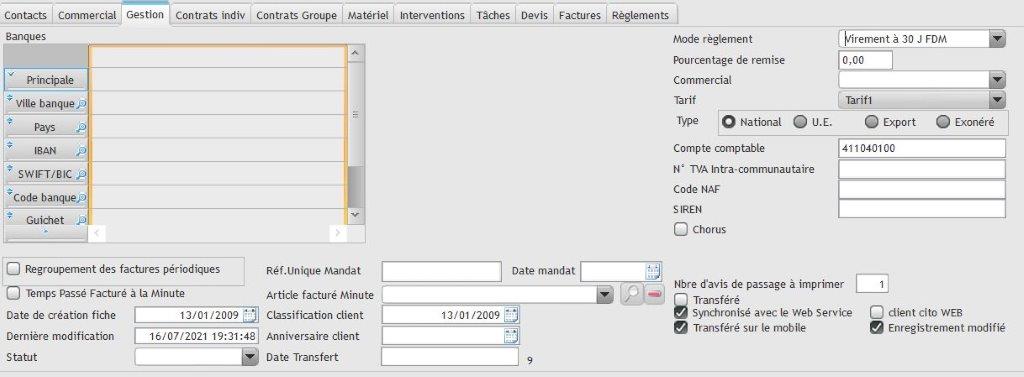The width and height of the screenshot is (1024, 377).
Task: Open the Anniversaire client calendar icon
Action: pos(511,336)
